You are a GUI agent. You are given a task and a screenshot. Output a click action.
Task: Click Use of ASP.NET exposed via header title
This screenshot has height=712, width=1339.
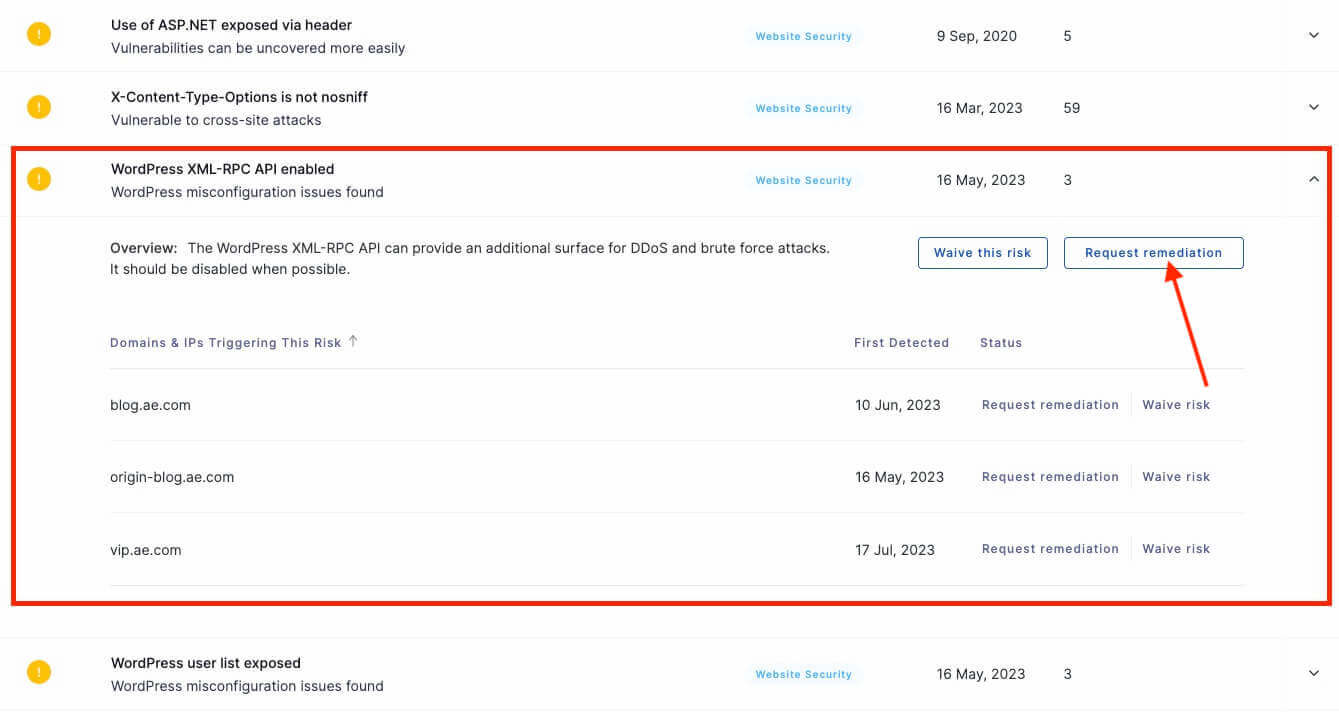click(x=231, y=25)
